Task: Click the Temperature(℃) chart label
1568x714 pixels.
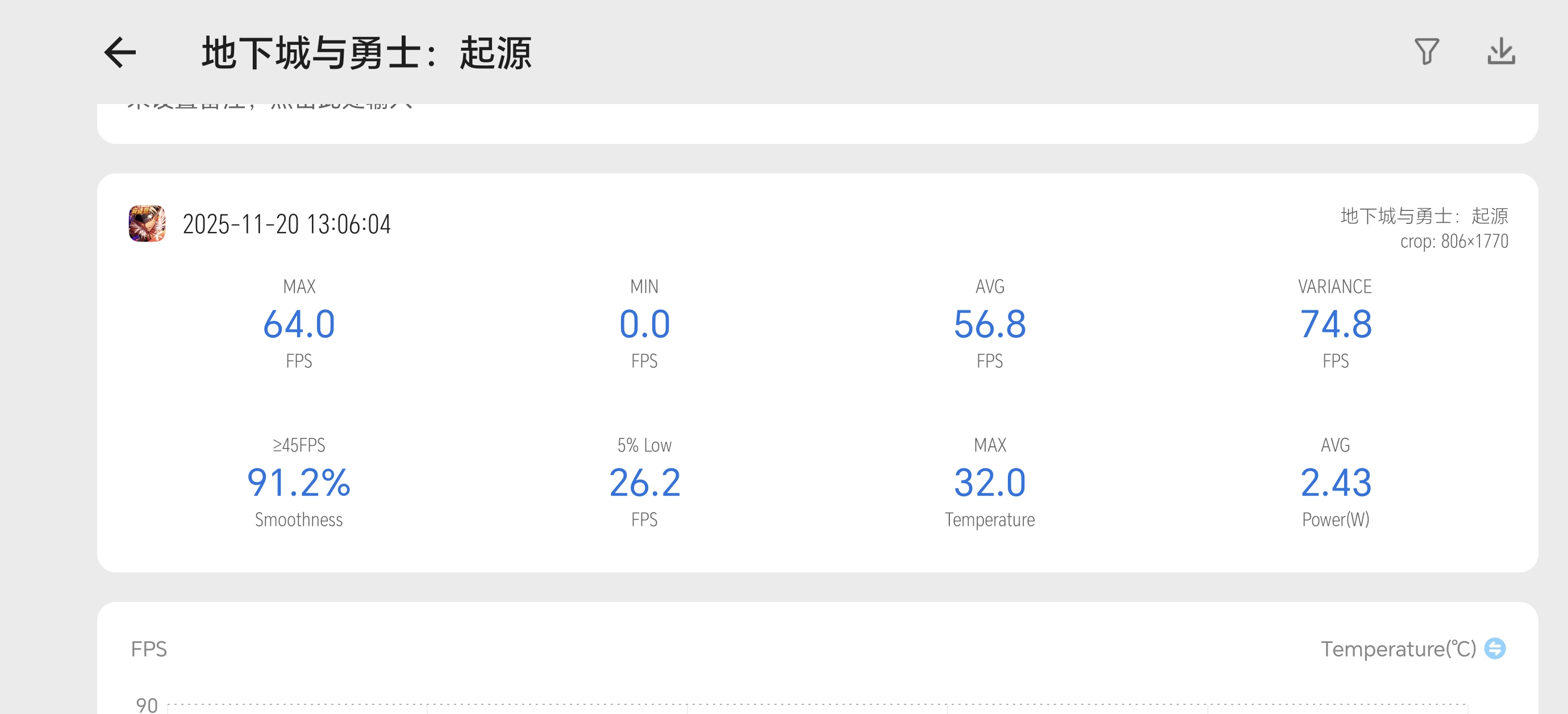Action: (1398, 649)
